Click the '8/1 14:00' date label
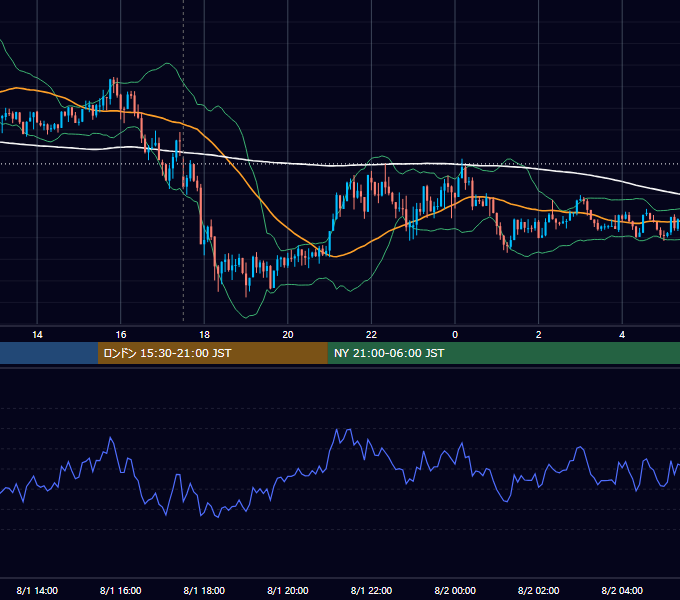This screenshot has height=600, width=680. click(x=37, y=590)
